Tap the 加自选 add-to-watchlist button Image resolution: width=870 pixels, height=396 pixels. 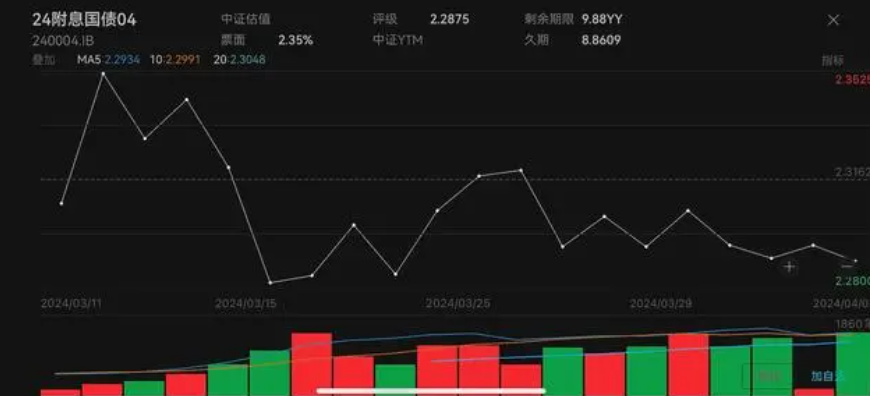point(827,376)
